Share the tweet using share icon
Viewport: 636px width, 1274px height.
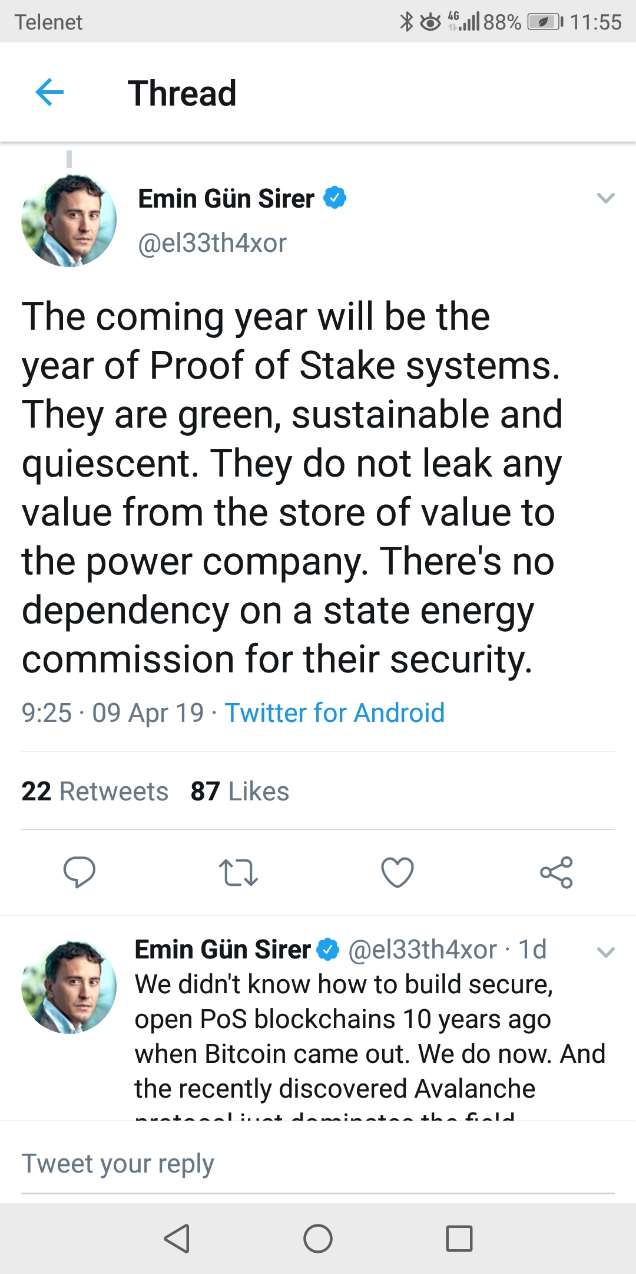(x=556, y=872)
